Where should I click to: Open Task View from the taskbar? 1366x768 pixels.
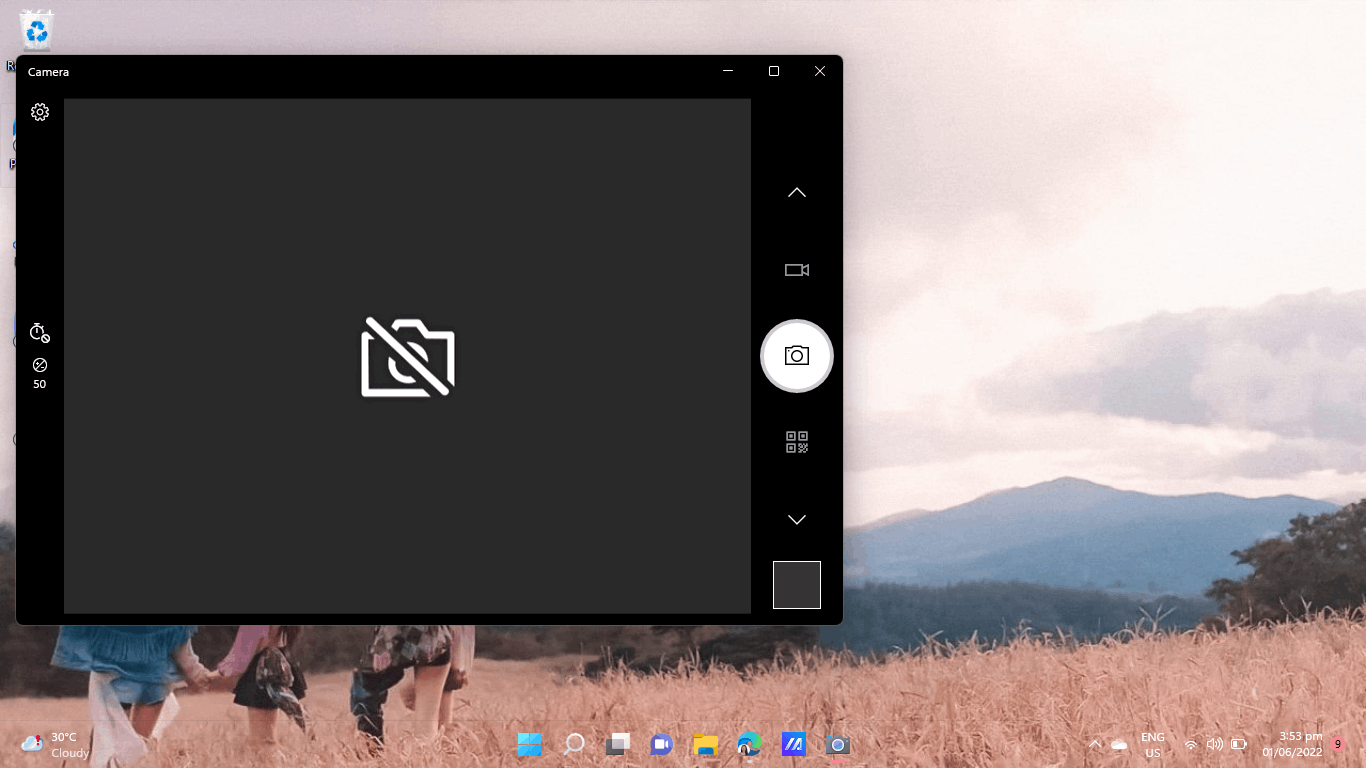pyautogui.click(x=617, y=744)
